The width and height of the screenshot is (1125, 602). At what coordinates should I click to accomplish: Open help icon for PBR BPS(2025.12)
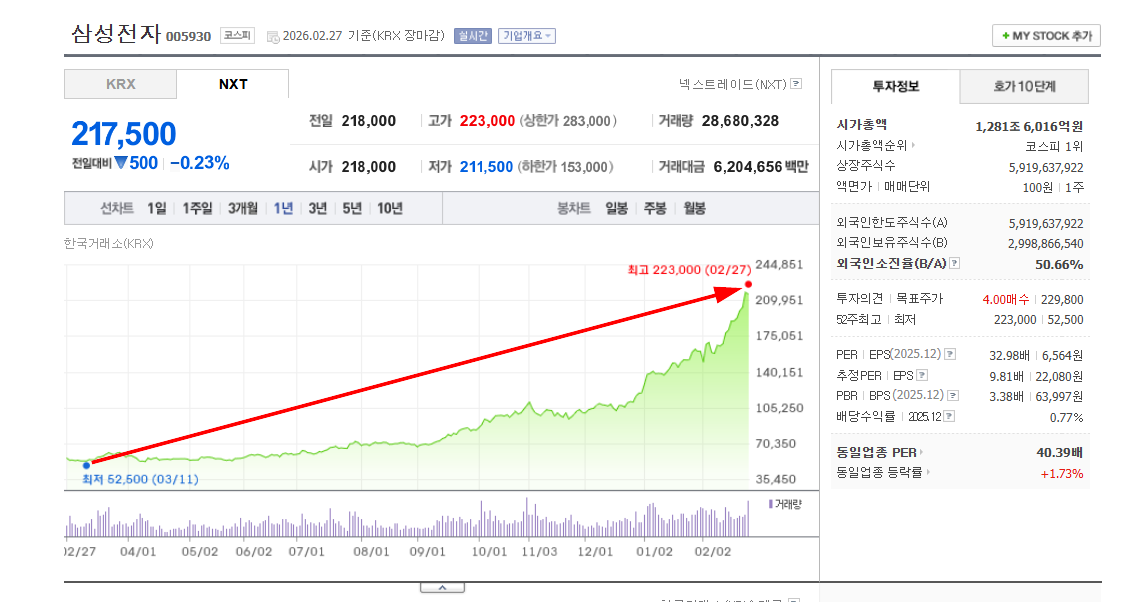pos(953,395)
